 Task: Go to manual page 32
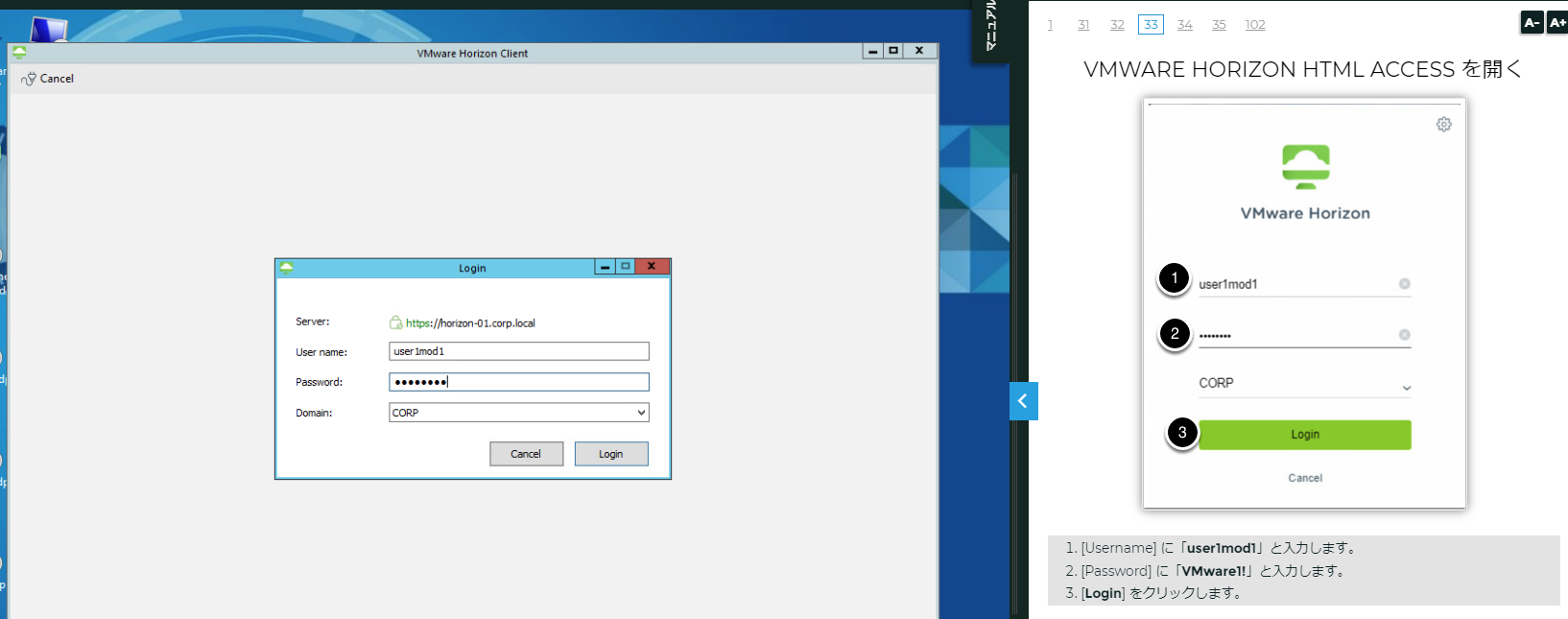click(1117, 25)
